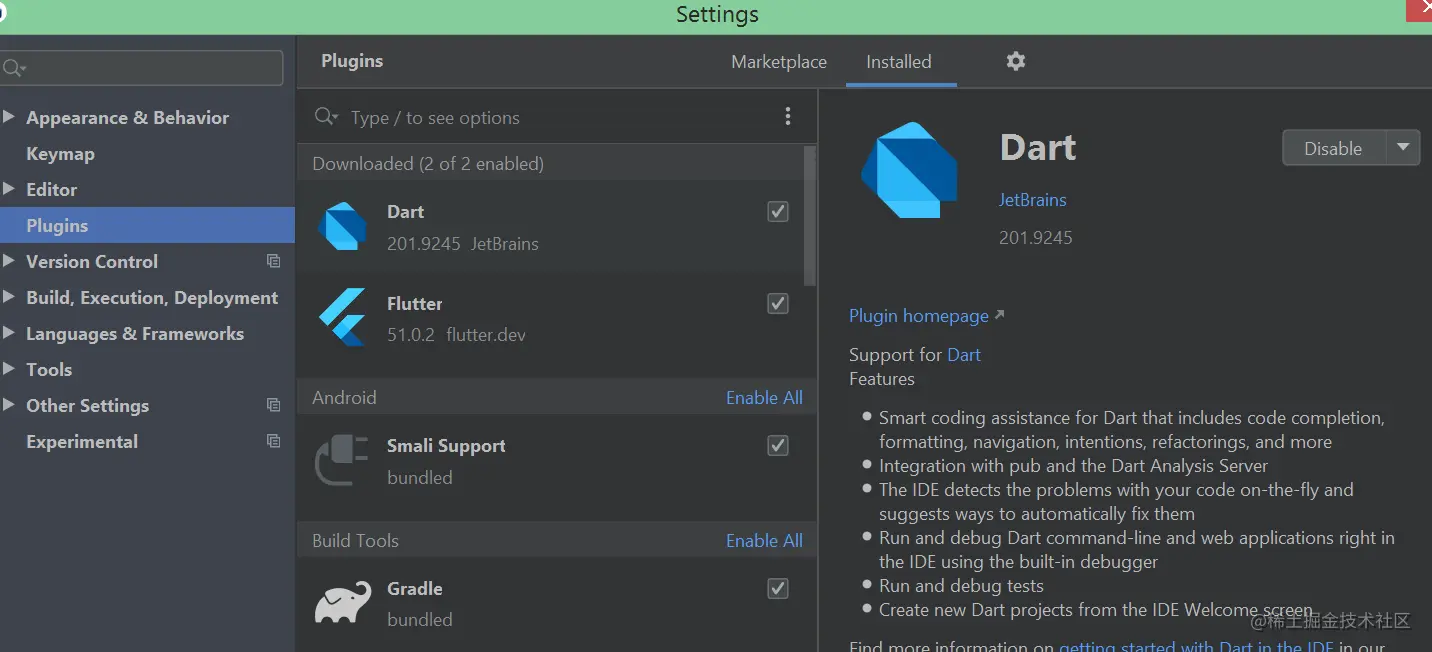Click the magnifier icon in plugin search
The height and width of the screenshot is (652, 1432).
point(325,117)
